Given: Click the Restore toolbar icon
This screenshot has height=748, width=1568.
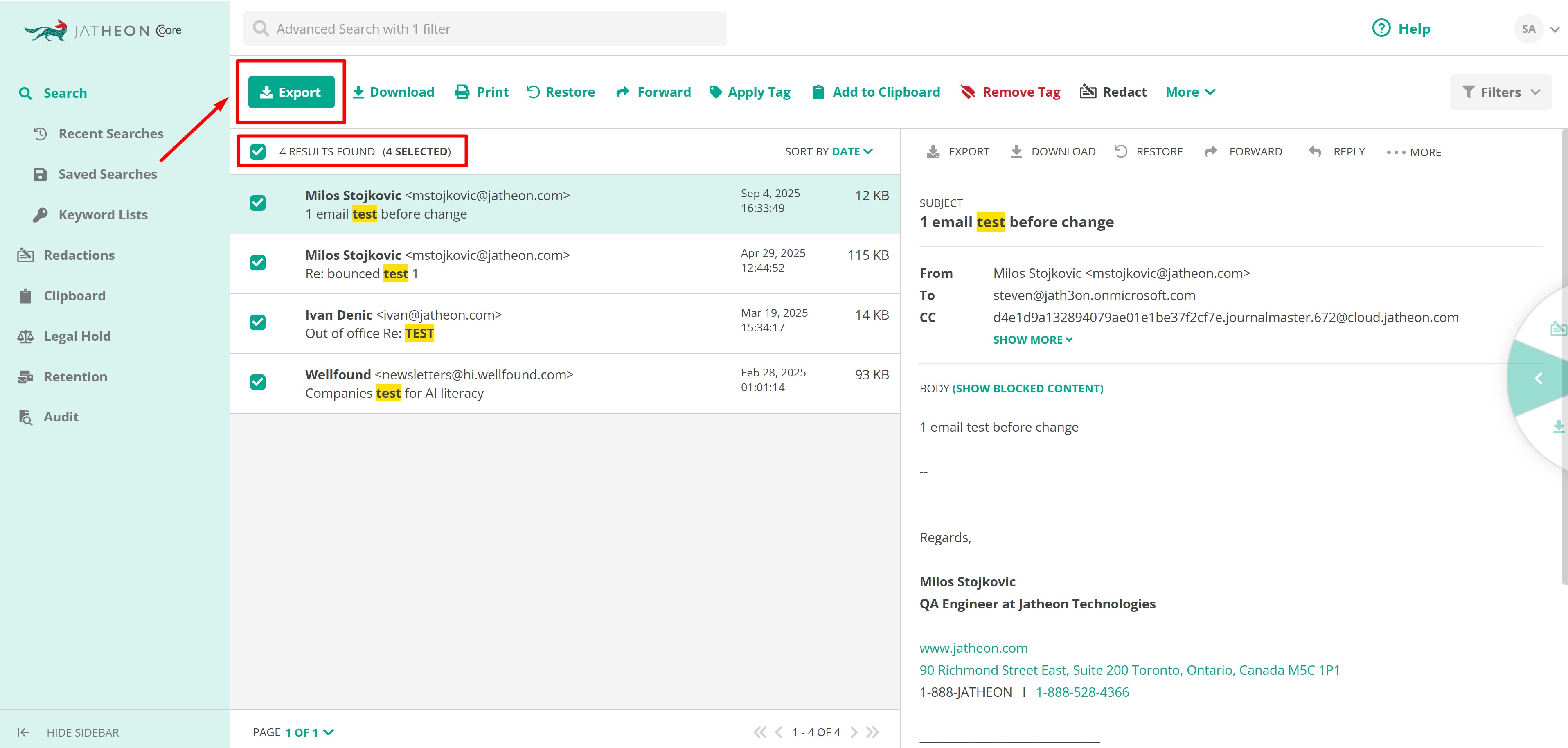Looking at the screenshot, I should click(533, 92).
